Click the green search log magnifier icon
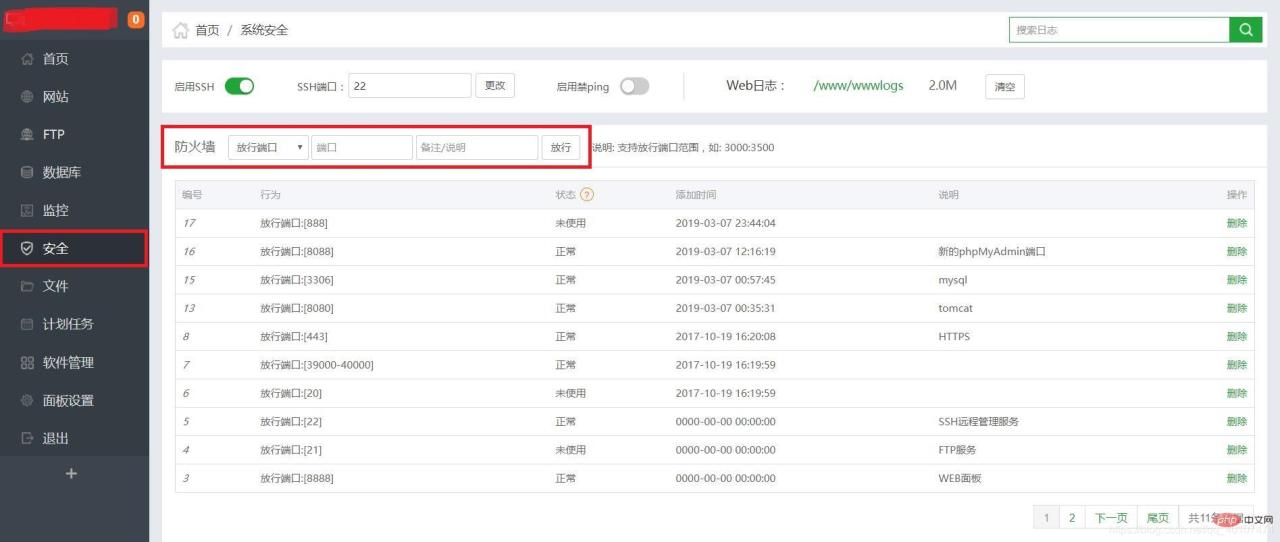1280x542 pixels. pos(1245,30)
